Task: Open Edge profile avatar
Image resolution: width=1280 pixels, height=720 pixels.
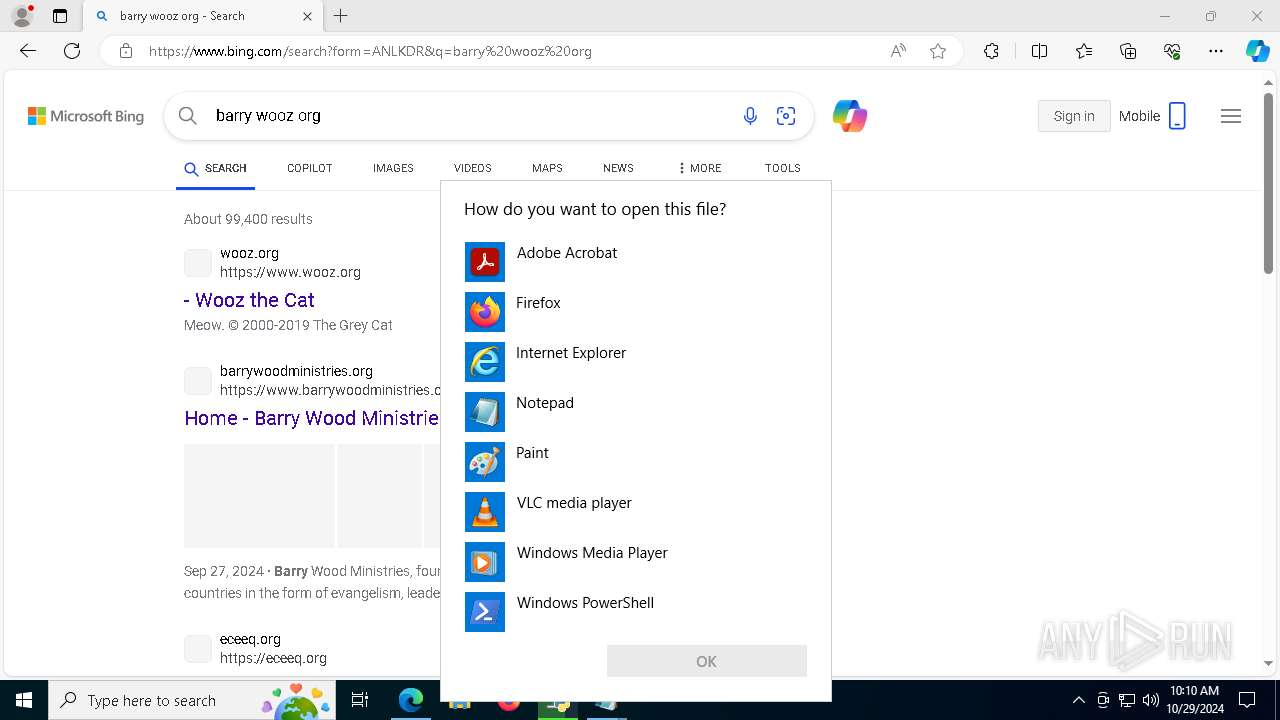Action: click(22, 16)
